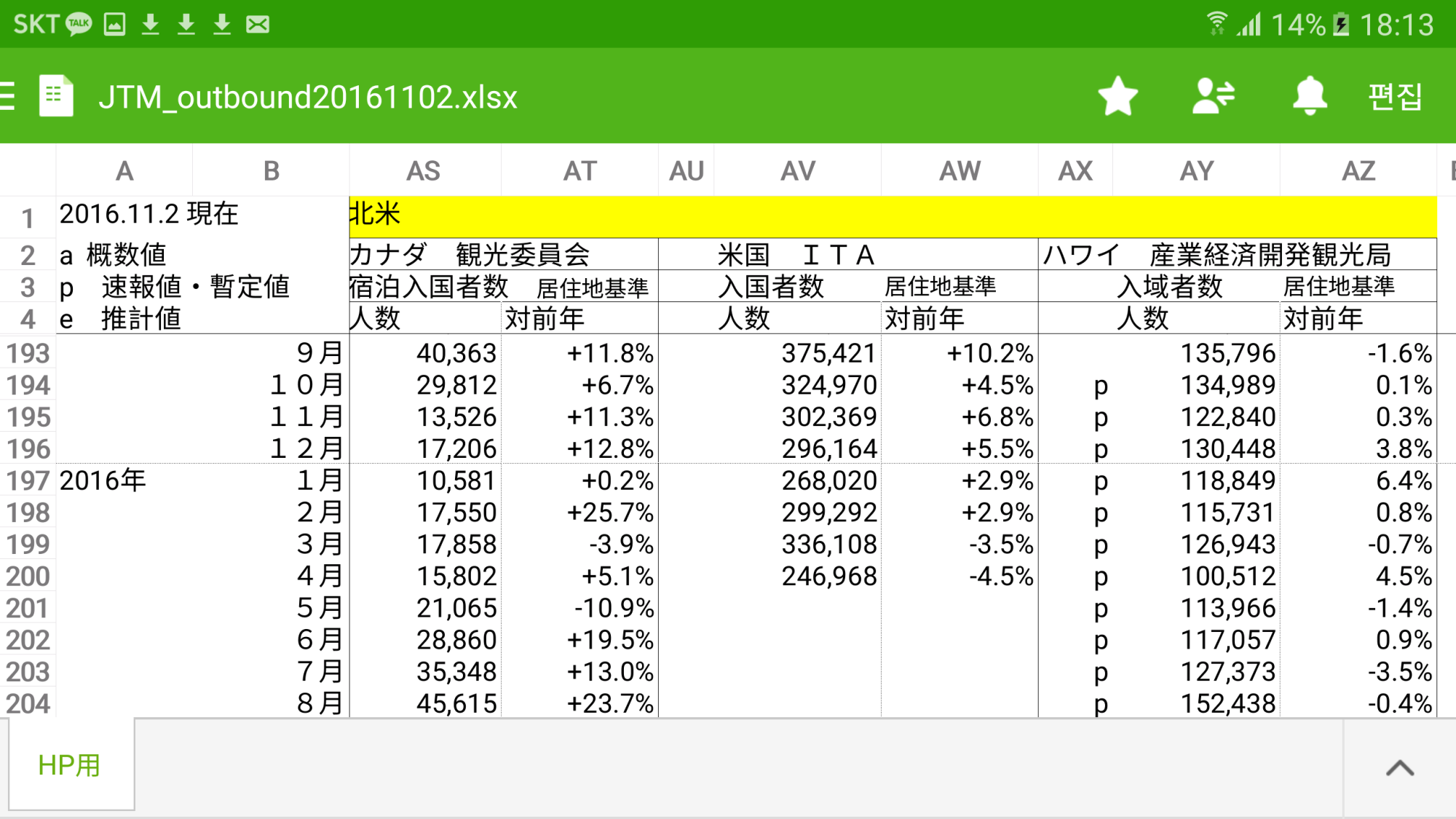Select cell with value 40,363
Viewport: 1456px width, 819px height.
click(425, 353)
